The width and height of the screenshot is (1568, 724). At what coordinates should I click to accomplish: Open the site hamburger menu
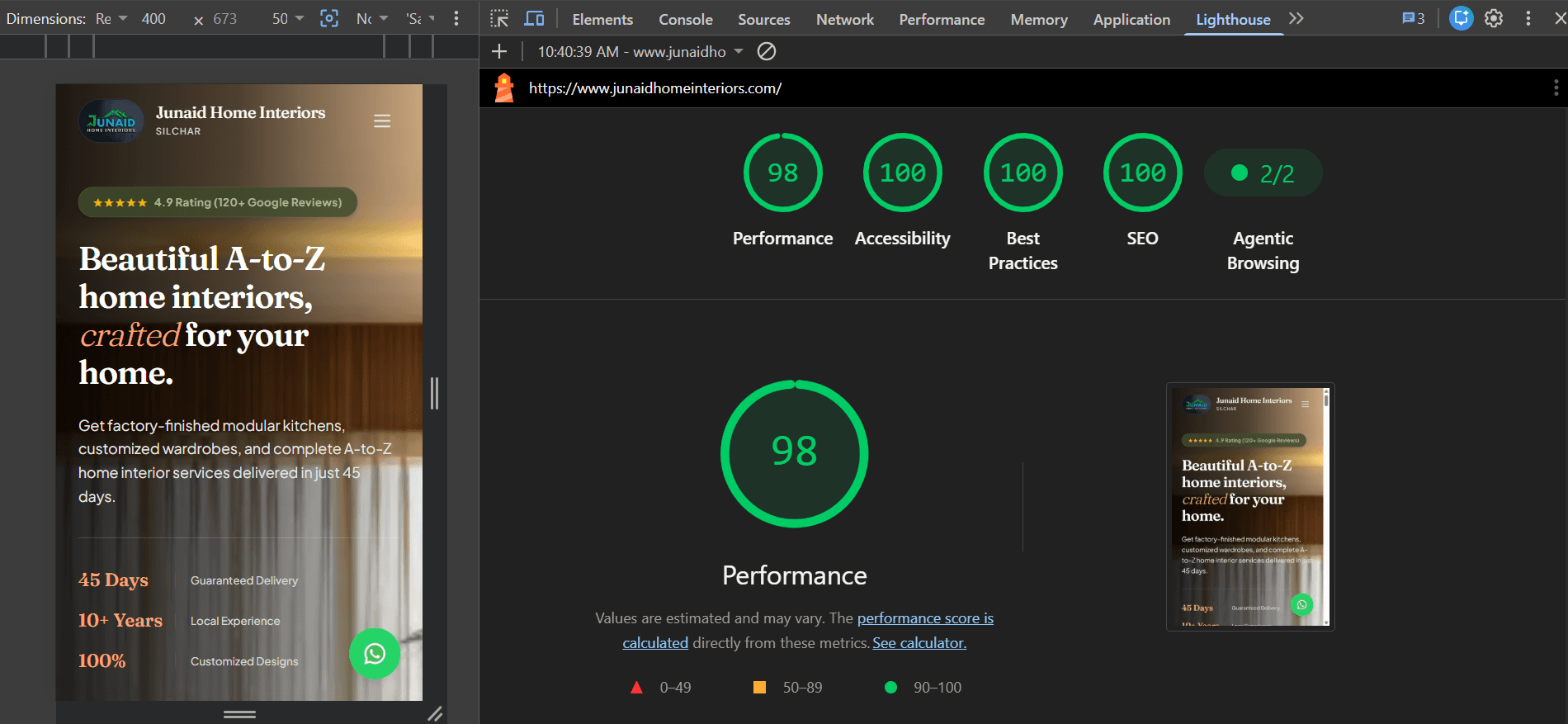tap(382, 121)
